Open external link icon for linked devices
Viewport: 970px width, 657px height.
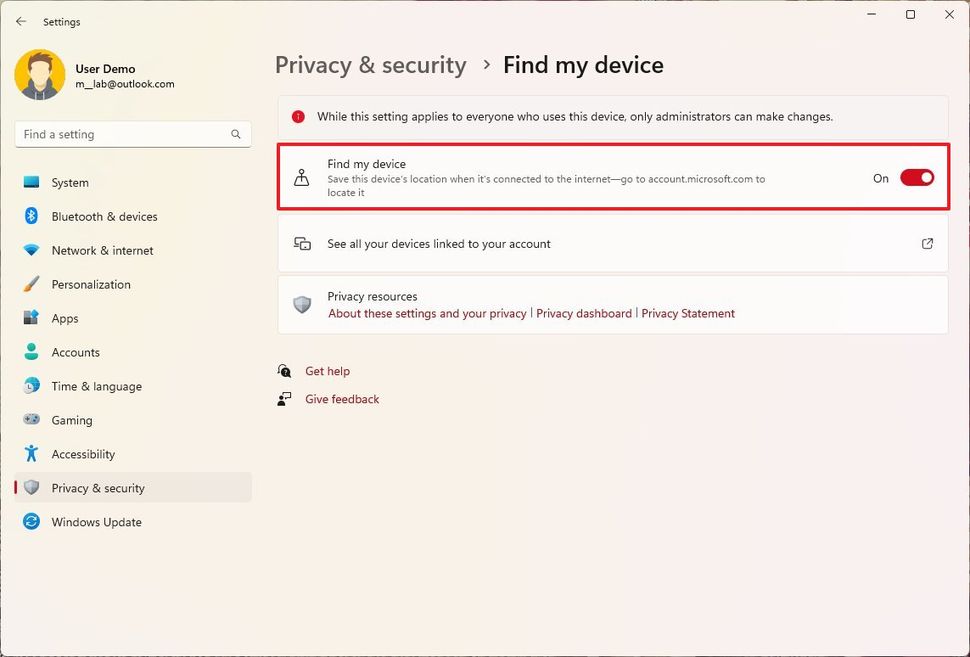927,244
